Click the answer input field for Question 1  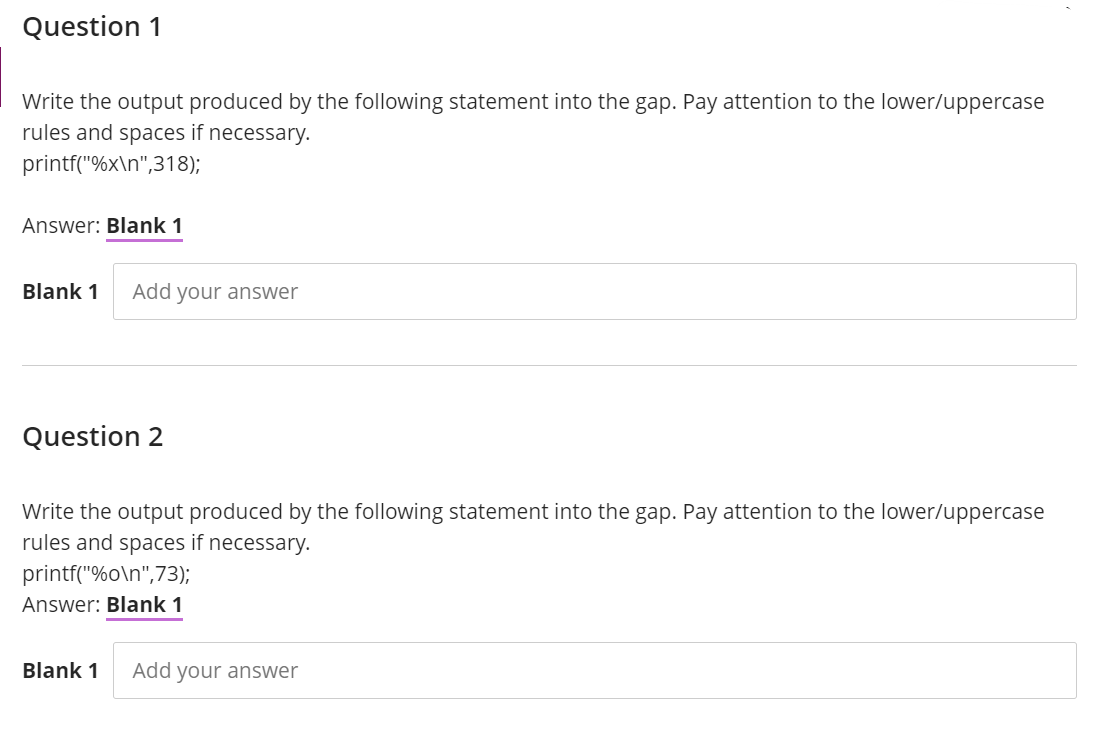(x=595, y=291)
